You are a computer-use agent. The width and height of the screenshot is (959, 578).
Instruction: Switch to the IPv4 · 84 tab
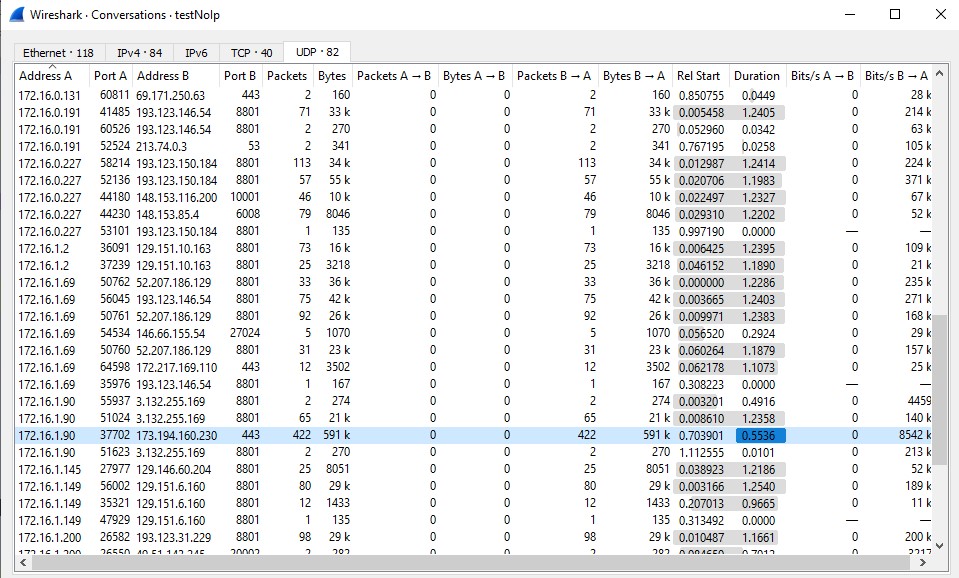[139, 53]
